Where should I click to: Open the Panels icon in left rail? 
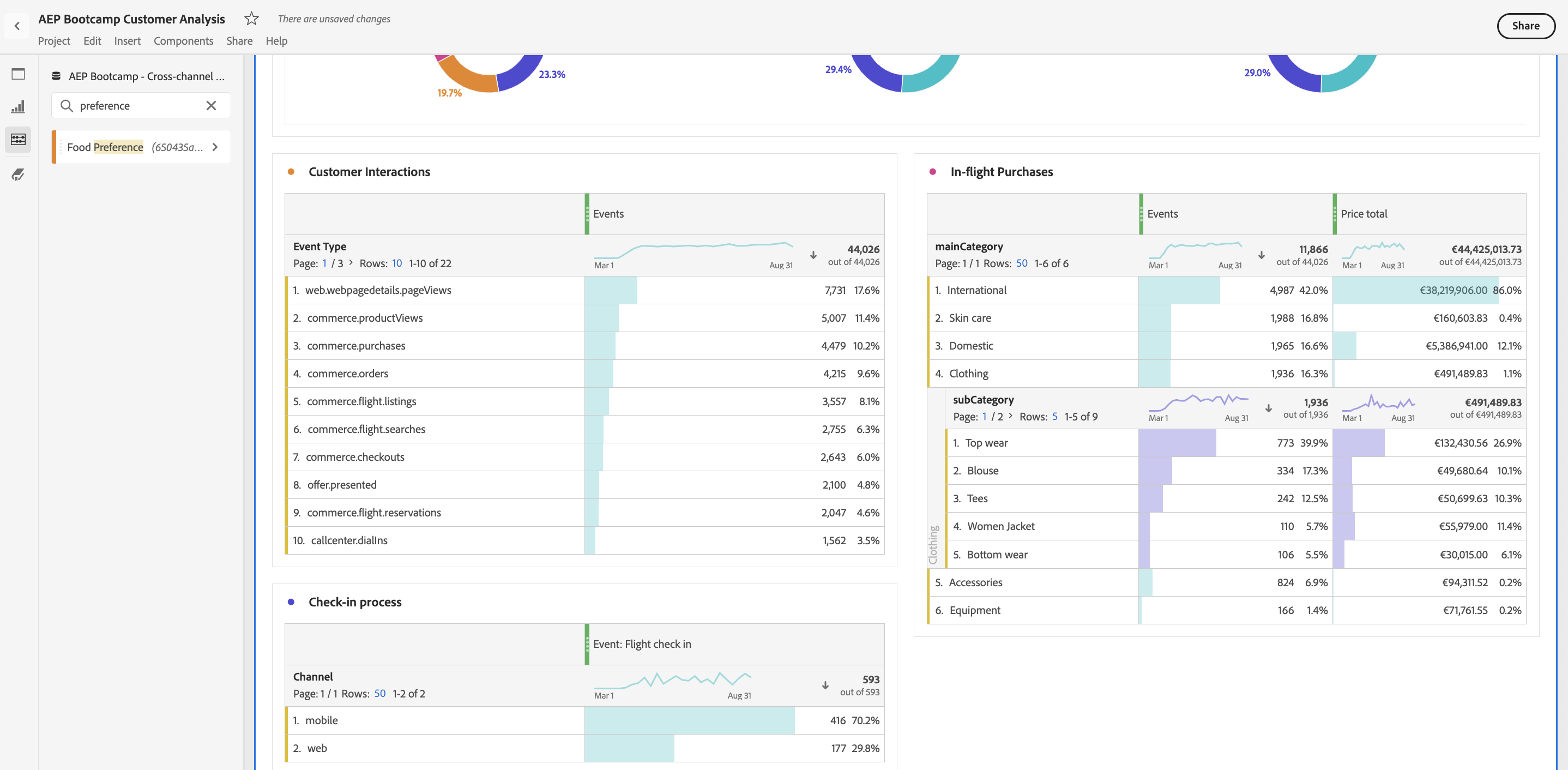(18, 74)
